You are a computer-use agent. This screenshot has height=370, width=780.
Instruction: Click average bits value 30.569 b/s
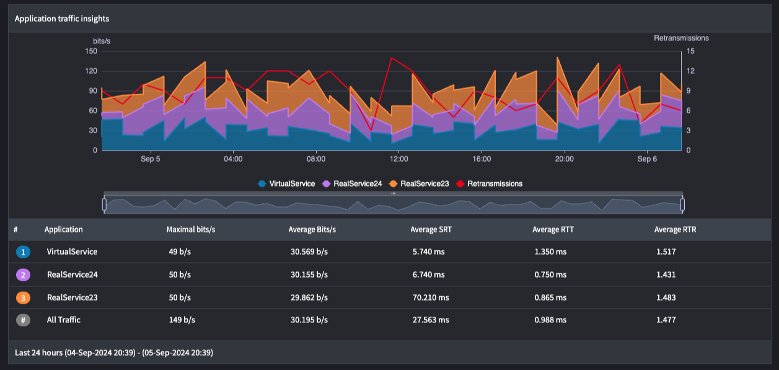(309, 252)
